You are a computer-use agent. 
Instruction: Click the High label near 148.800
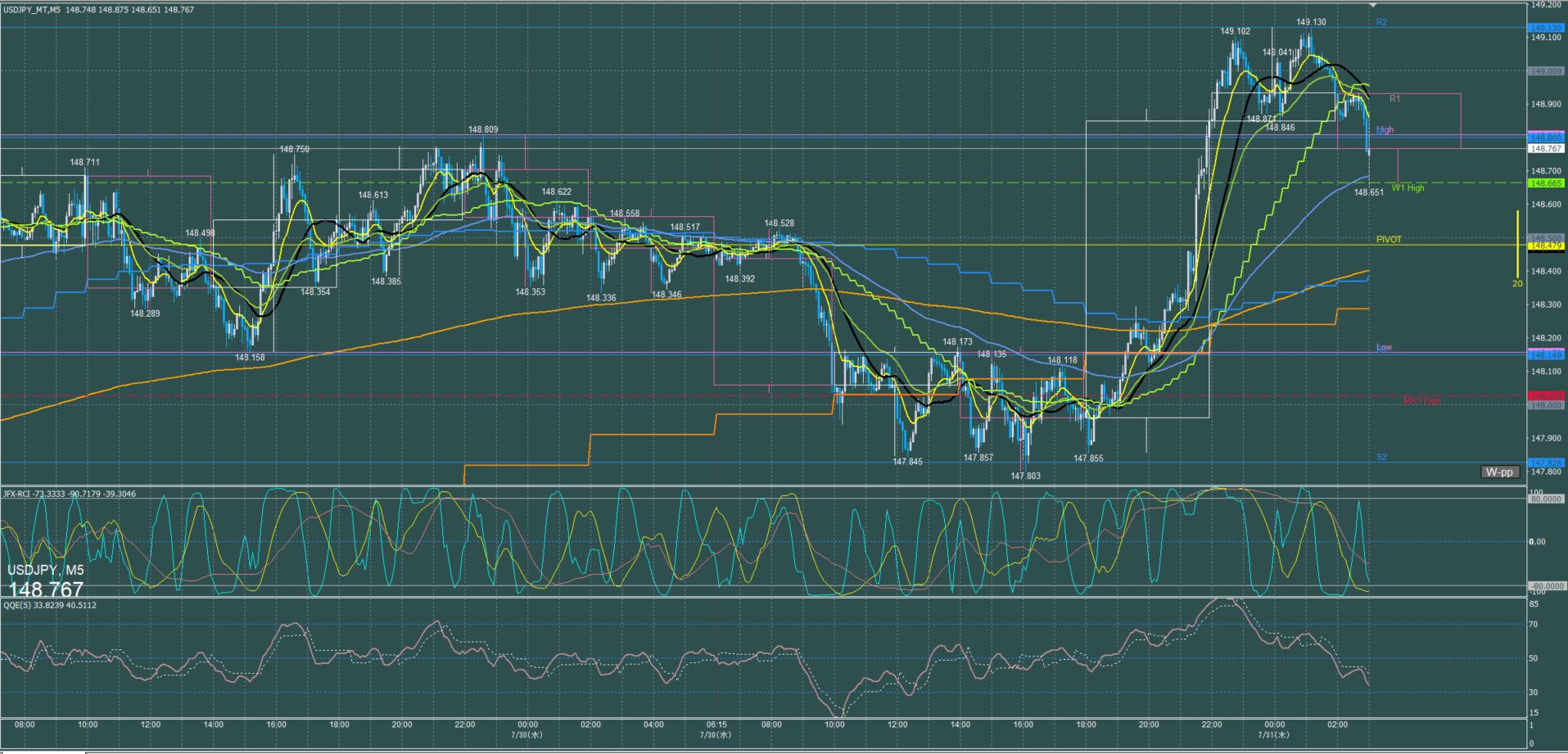point(1385,129)
